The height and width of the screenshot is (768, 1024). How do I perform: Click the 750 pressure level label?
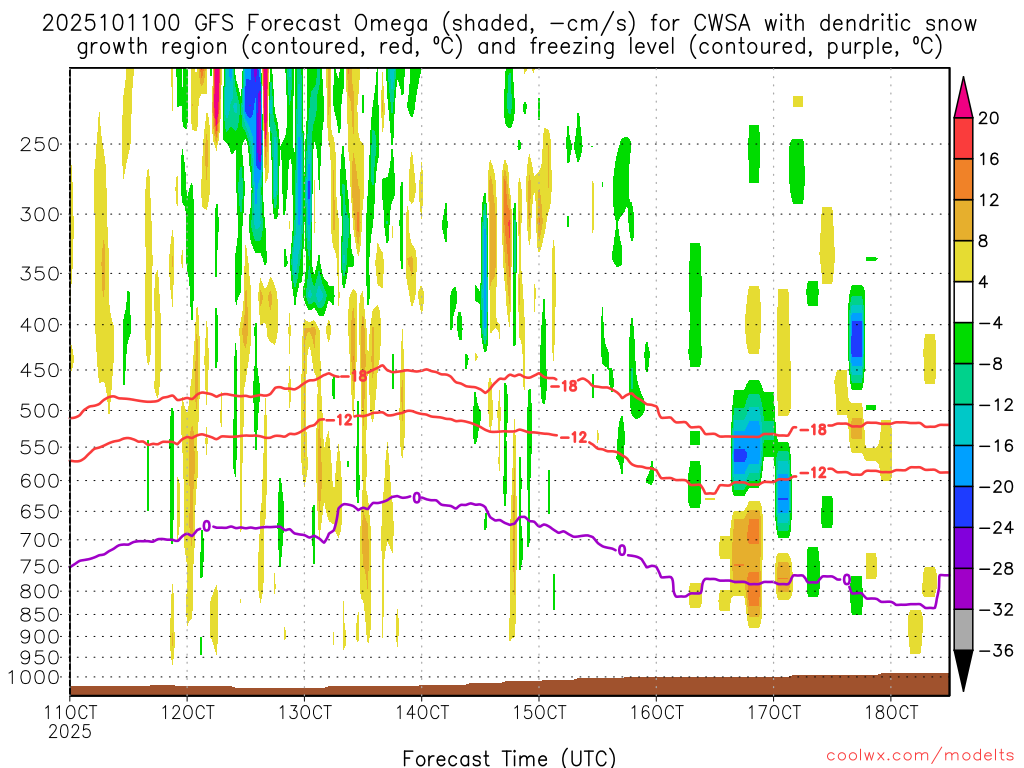(40, 567)
